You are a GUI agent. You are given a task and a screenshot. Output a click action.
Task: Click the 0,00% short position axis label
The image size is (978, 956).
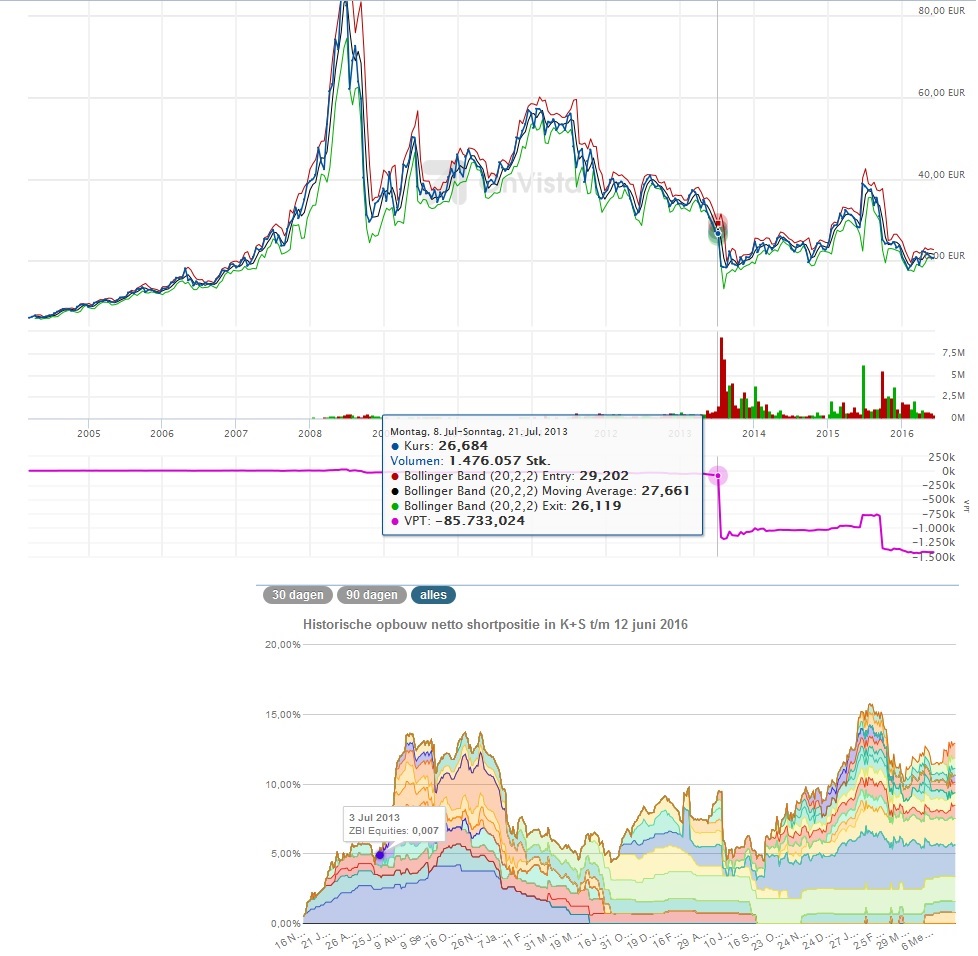pos(286,924)
